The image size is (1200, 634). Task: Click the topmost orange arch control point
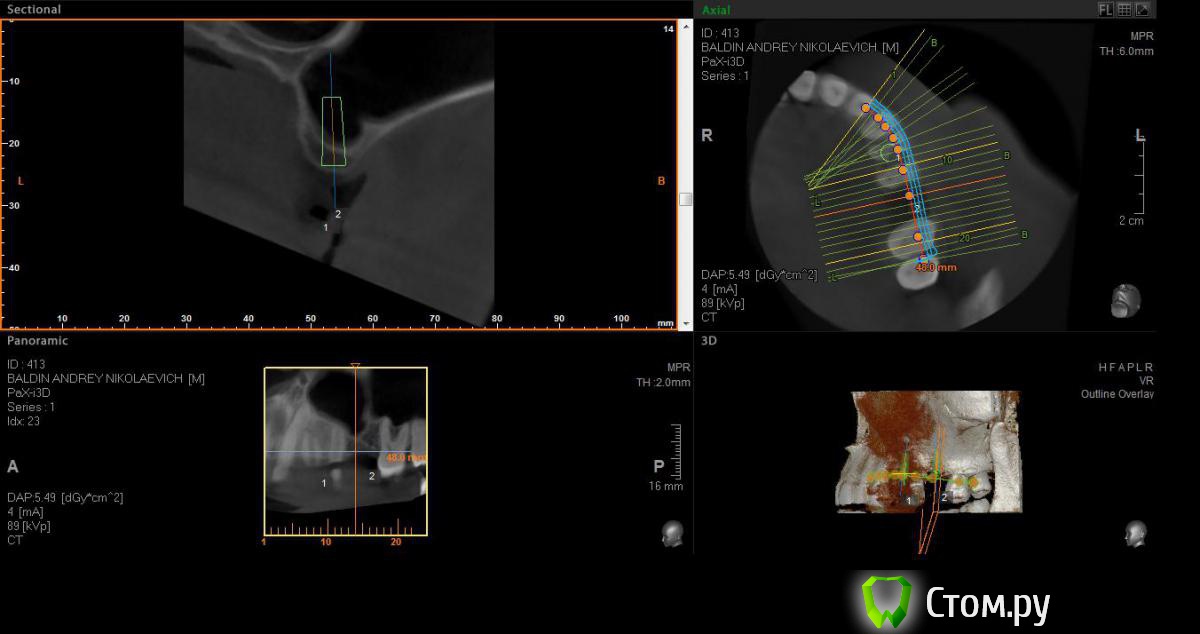pos(865,107)
